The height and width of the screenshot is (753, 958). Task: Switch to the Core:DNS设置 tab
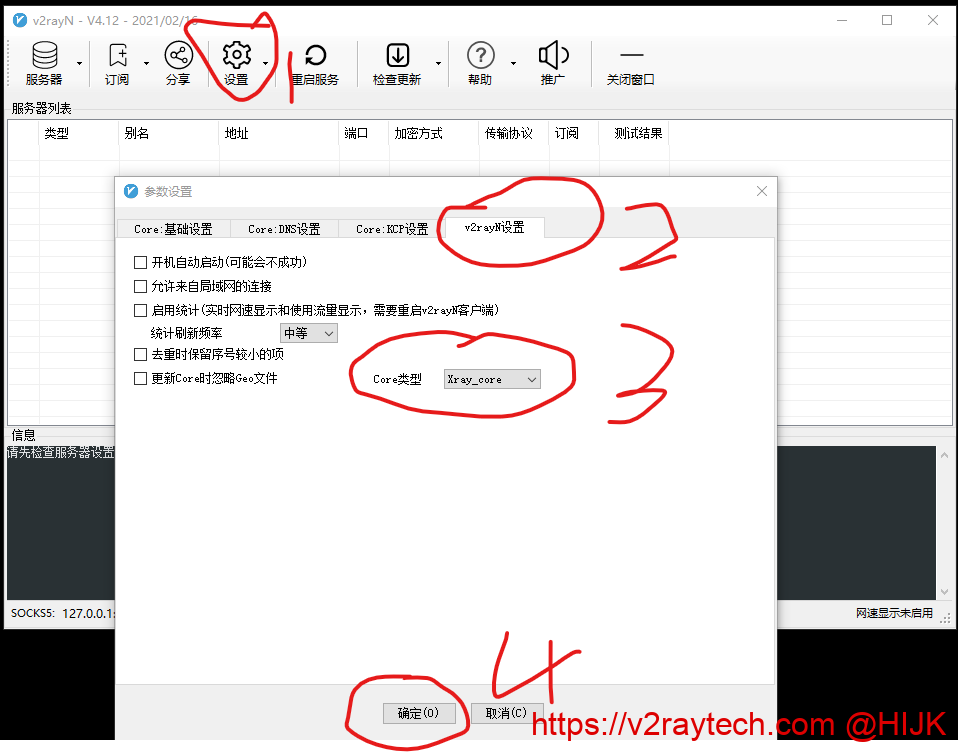point(284,229)
